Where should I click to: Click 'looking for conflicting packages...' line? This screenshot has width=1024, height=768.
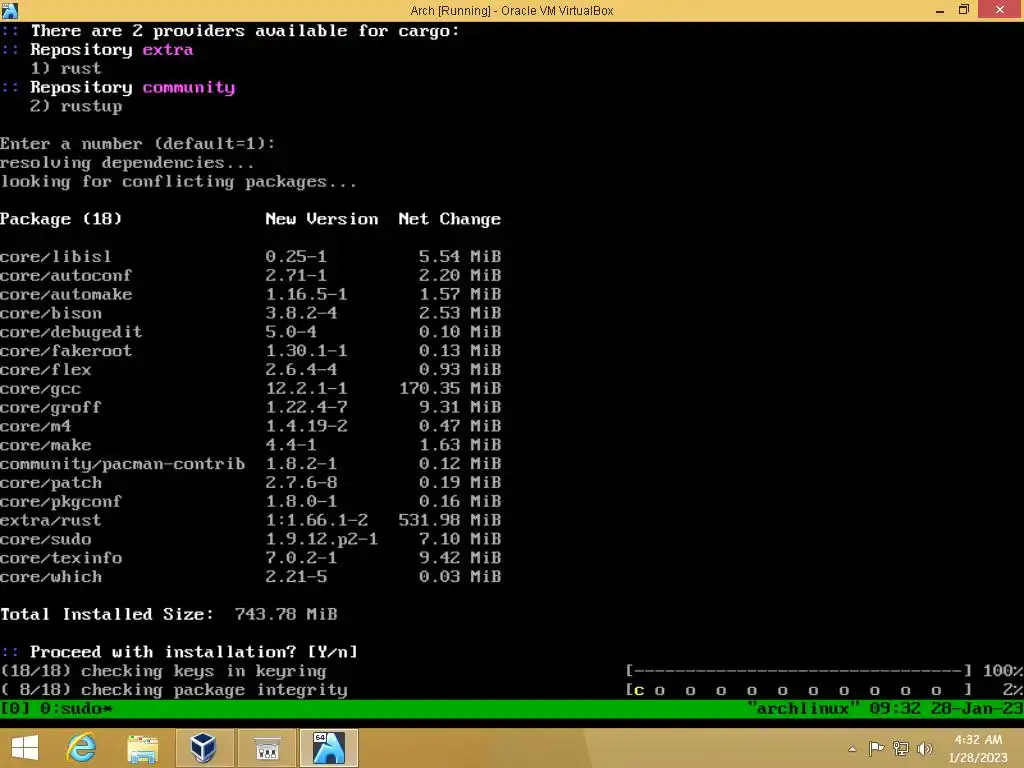point(178,182)
